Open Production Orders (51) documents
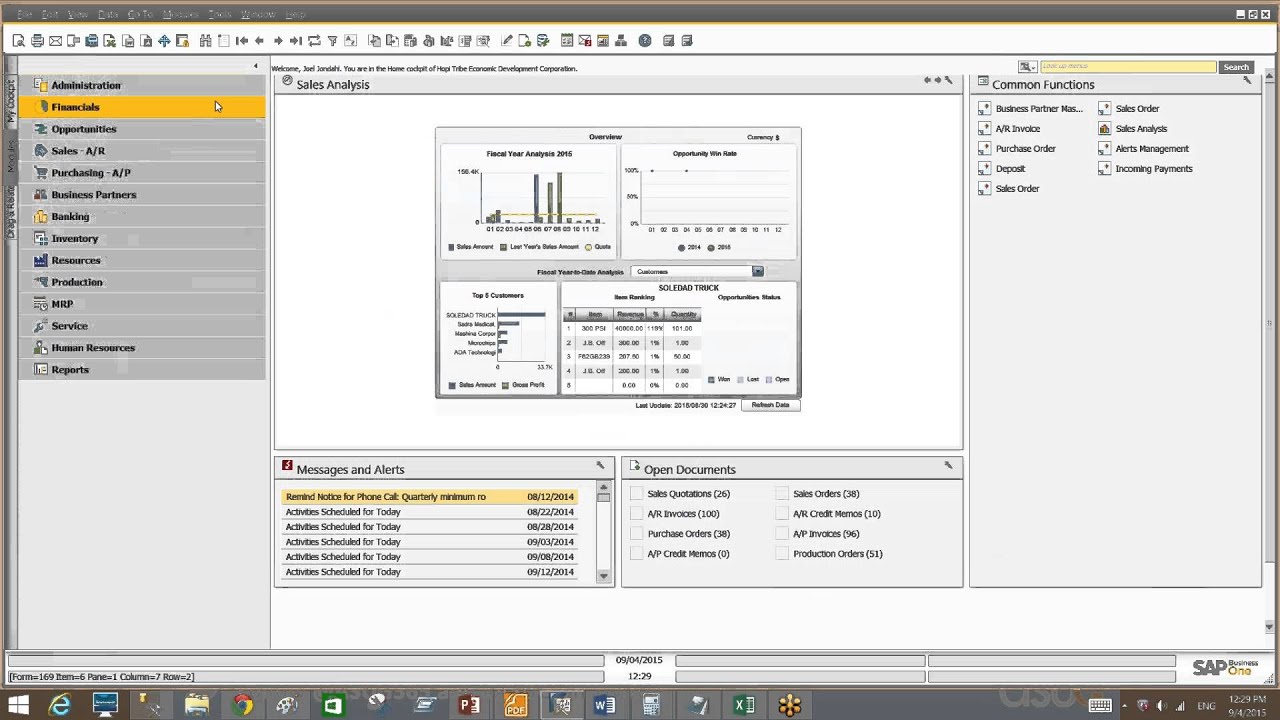The width and height of the screenshot is (1280, 720). (x=837, y=554)
